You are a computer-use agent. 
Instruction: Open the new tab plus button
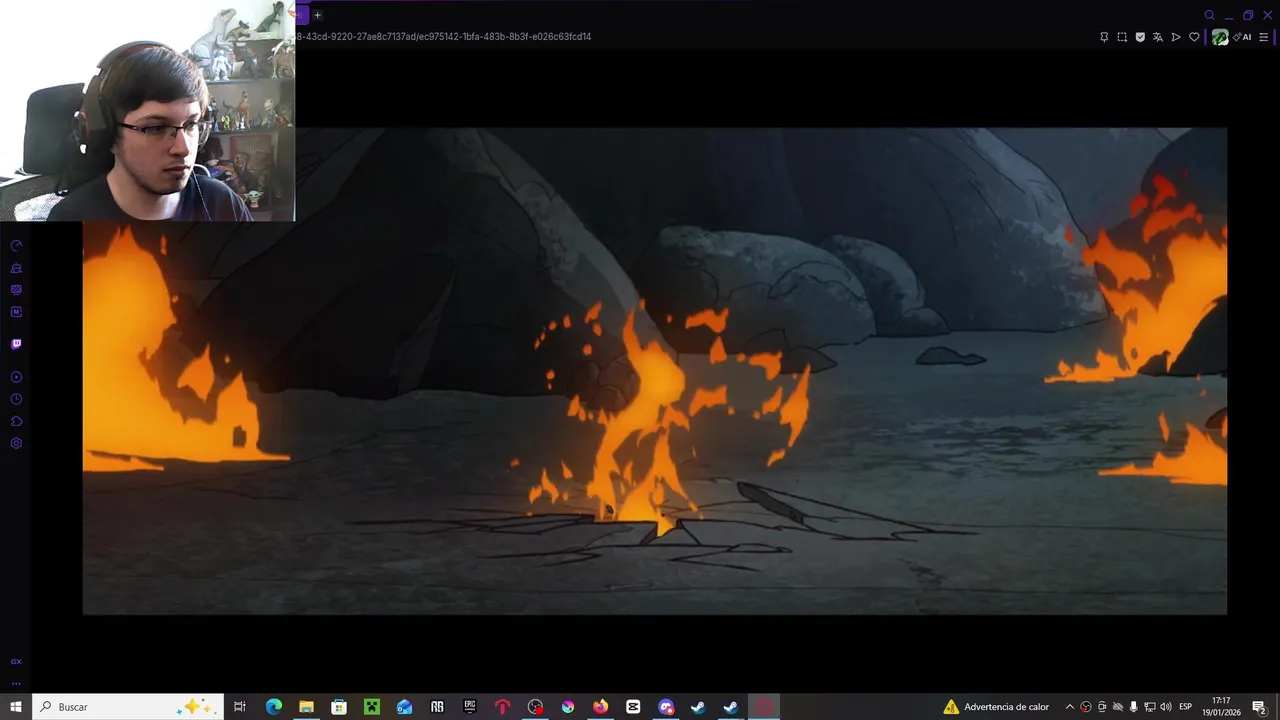[x=317, y=15]
